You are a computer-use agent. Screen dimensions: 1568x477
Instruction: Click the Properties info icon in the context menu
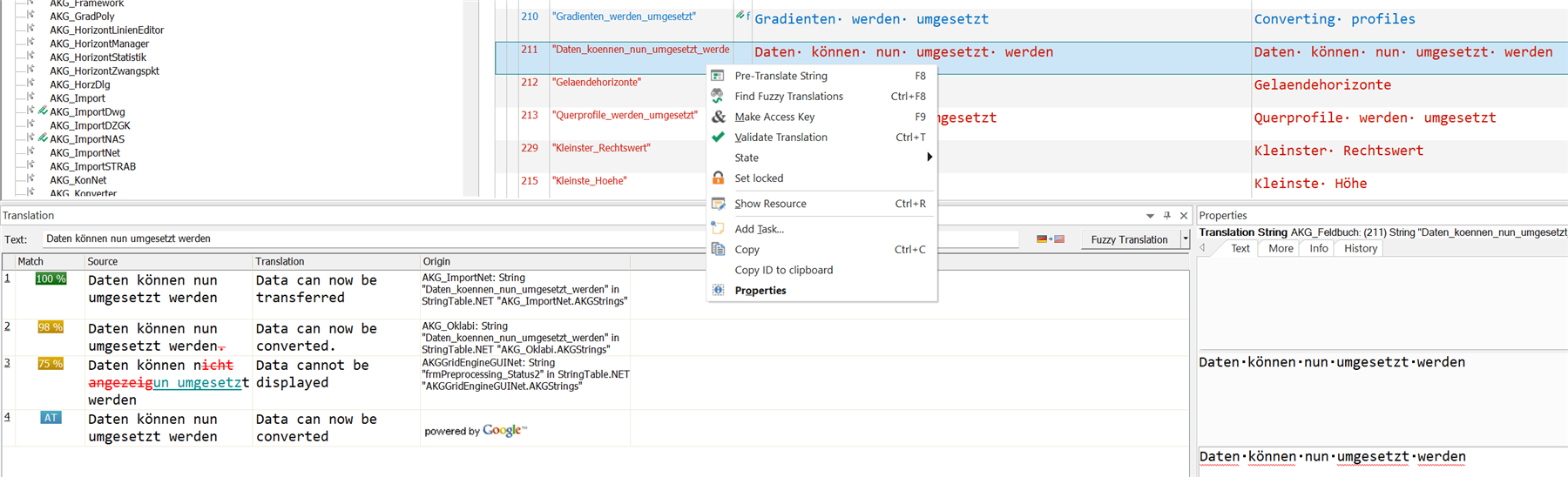pos(718,291)
